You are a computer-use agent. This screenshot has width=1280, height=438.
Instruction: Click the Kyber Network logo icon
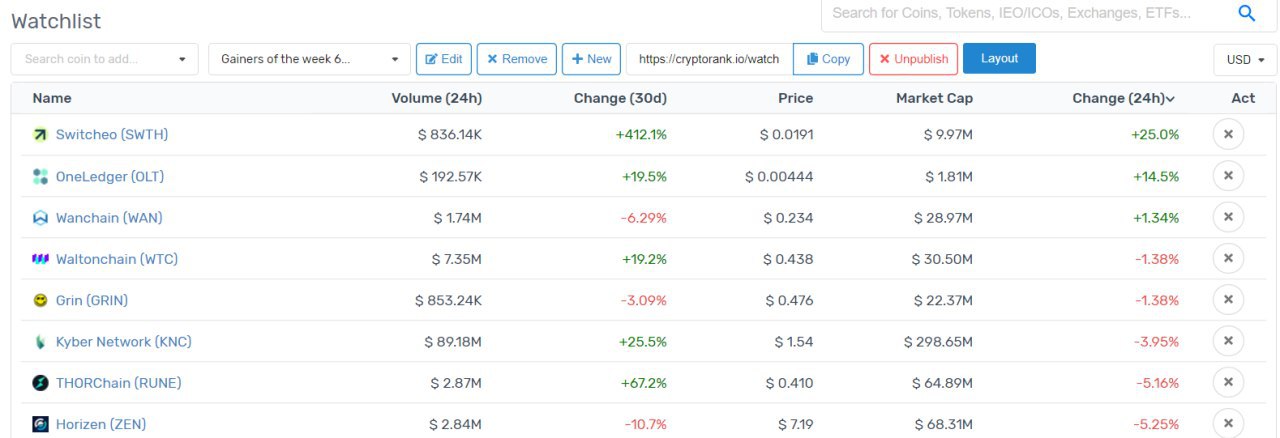(x=40, y=342)
